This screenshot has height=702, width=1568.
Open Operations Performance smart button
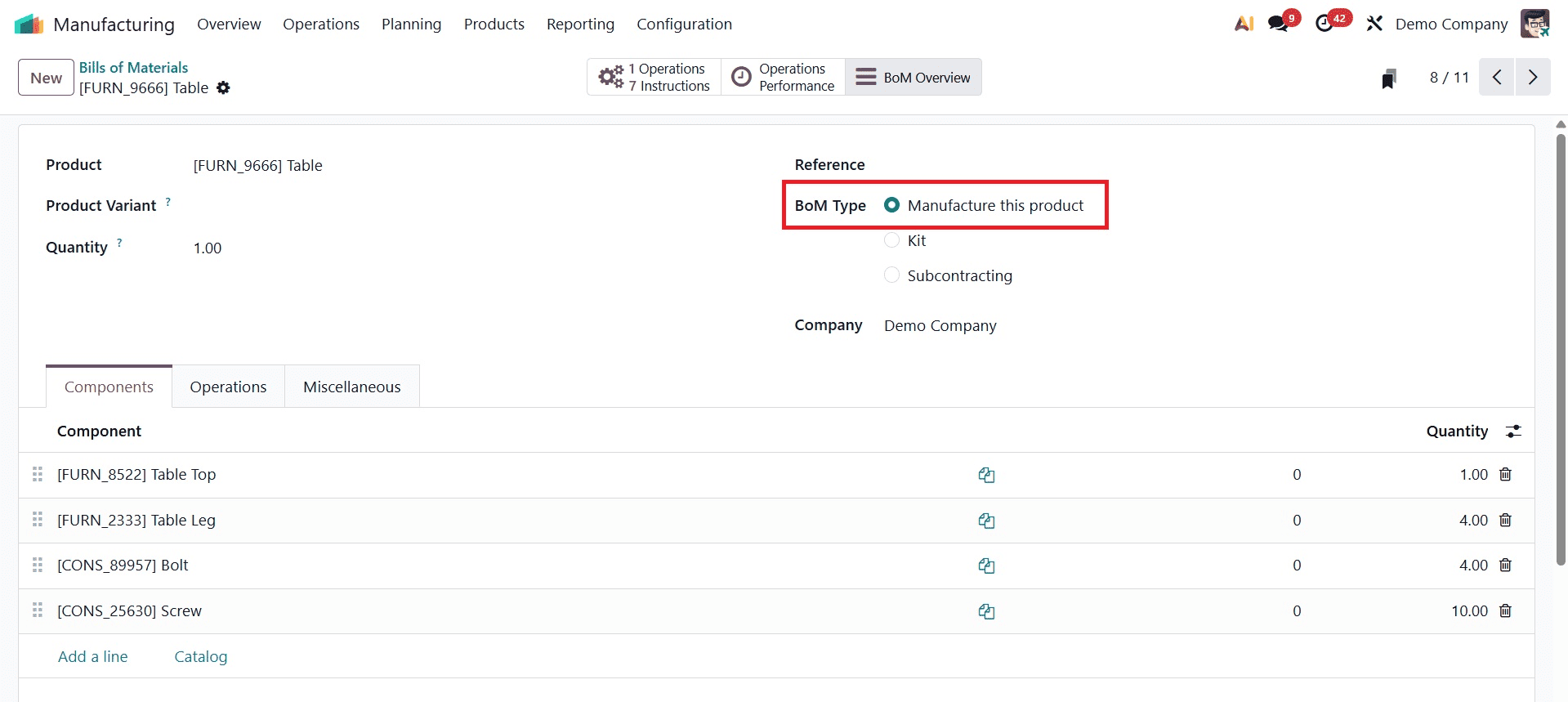(x=783, y=77)
